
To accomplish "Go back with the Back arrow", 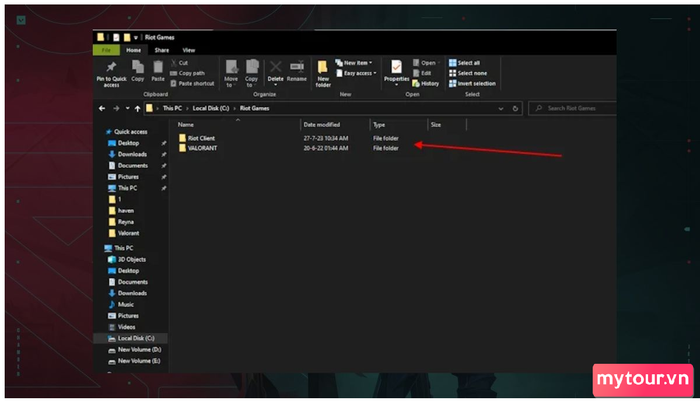I will click(x=102, y=109).
